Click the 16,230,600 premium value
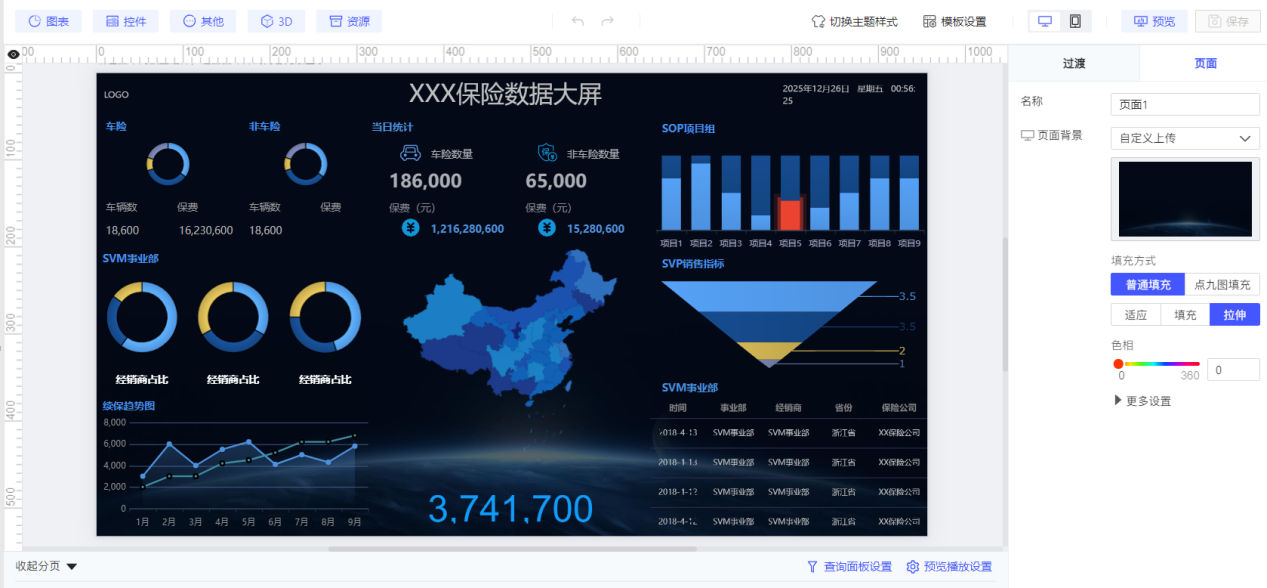1267x588 pixels. coord(206,230)
